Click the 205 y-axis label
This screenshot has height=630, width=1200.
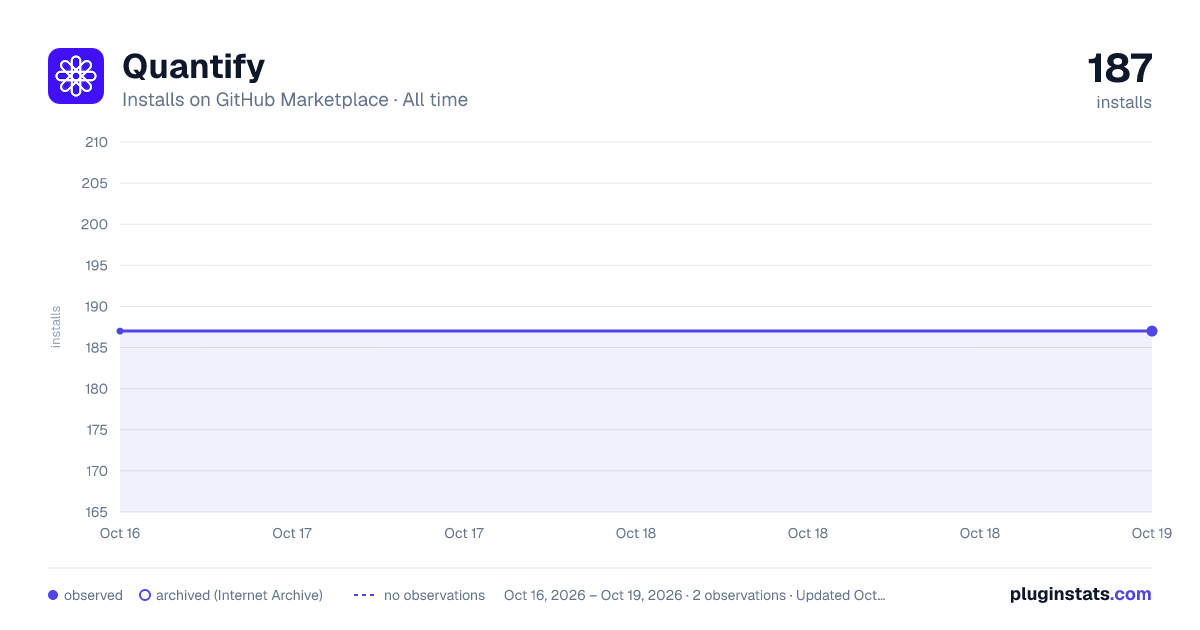coord(96,183)
